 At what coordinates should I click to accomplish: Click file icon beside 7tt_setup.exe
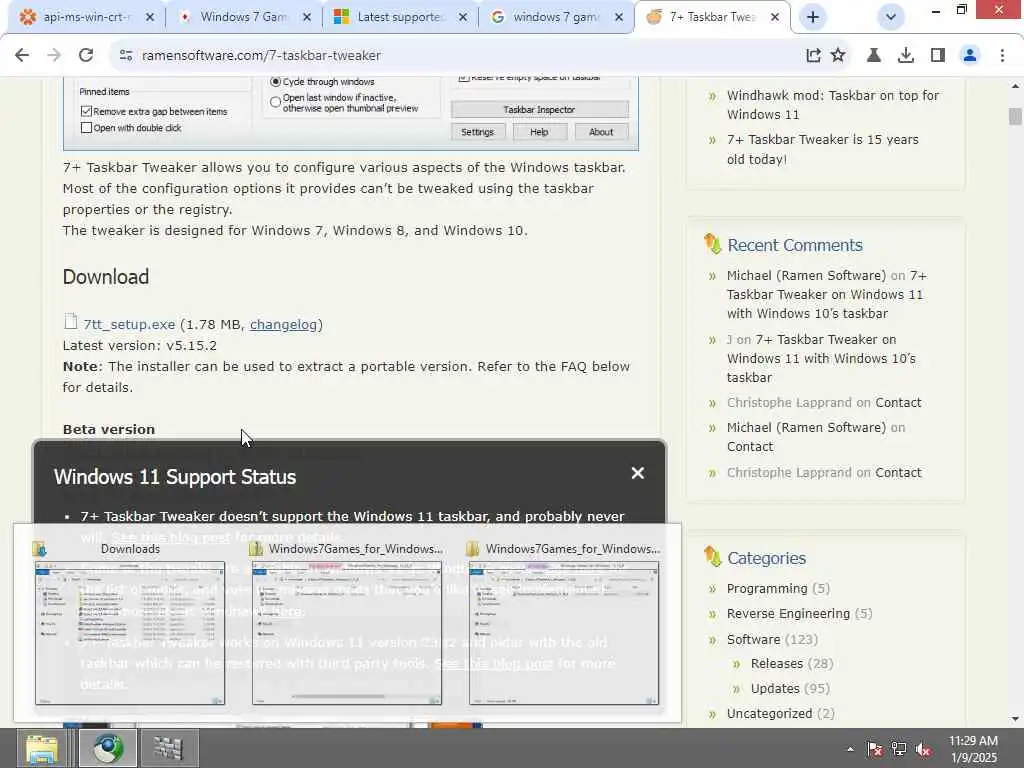pos(71,321)
